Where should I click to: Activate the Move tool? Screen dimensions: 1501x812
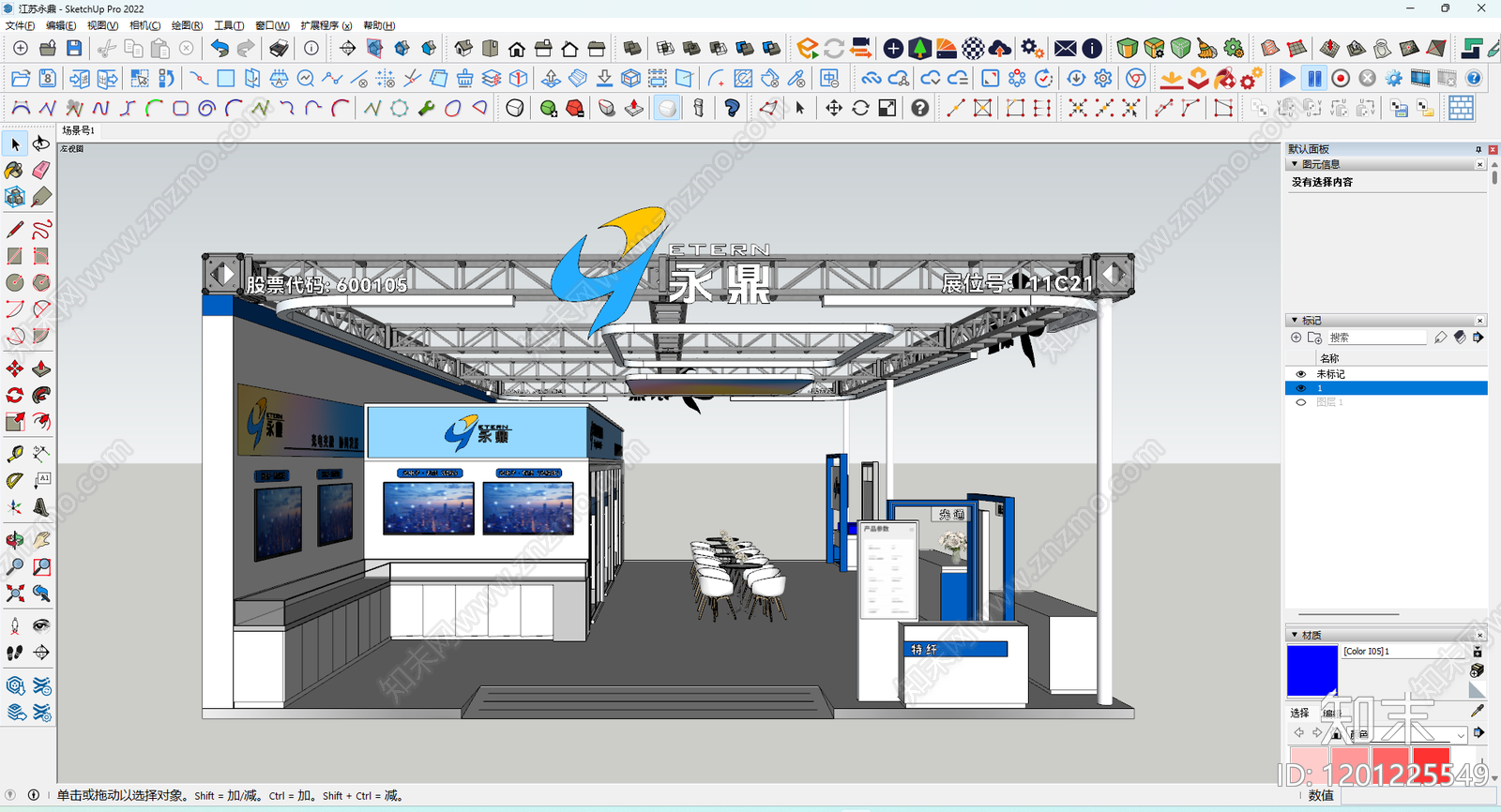[15, 368]
